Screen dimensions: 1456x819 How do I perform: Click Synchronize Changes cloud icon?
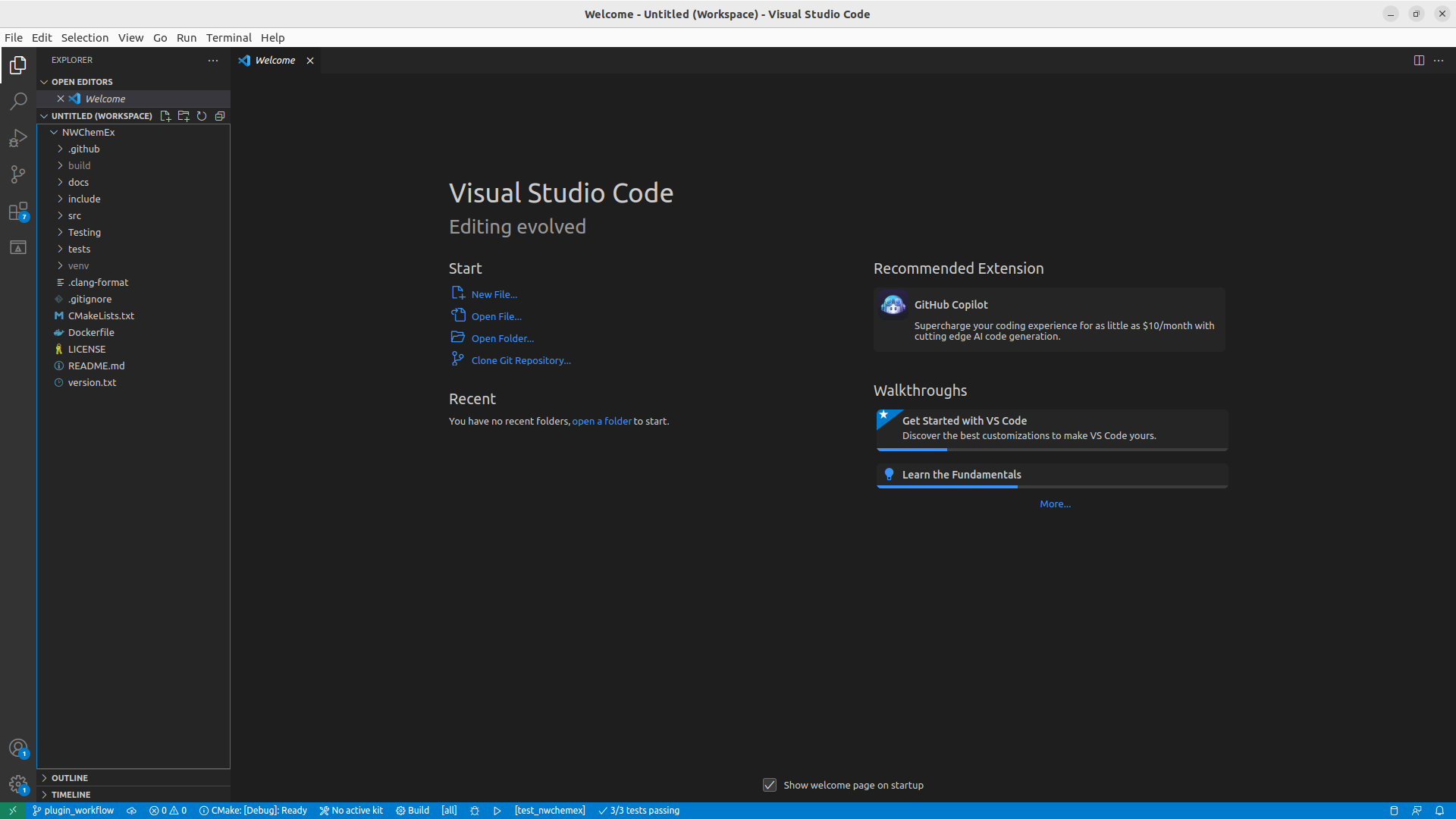point(131,811)
